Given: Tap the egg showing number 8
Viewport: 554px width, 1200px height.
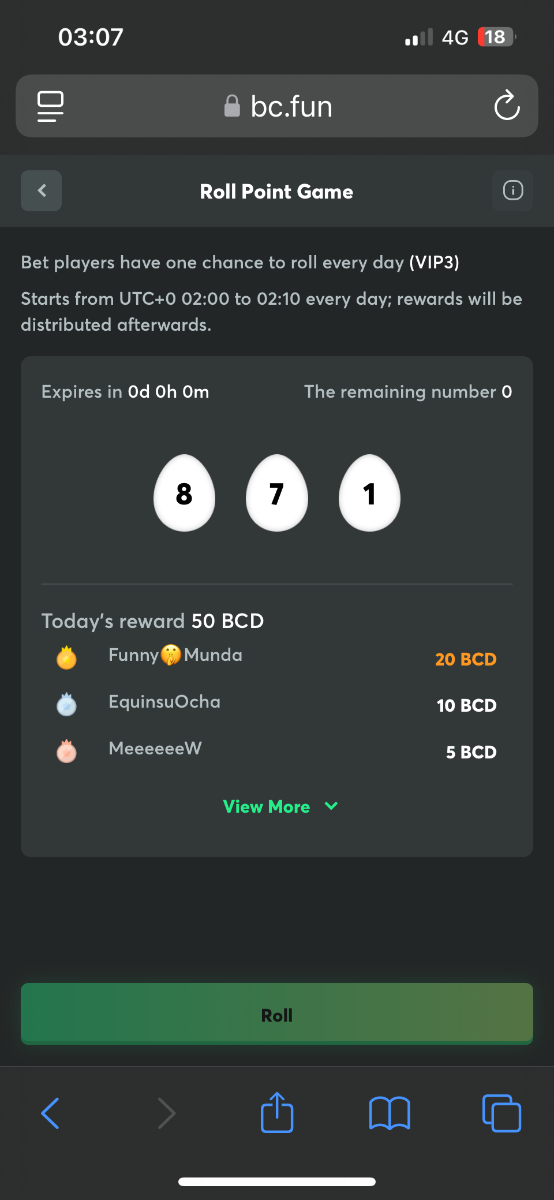Looking at the screenshot, I should tap(184, 494).
